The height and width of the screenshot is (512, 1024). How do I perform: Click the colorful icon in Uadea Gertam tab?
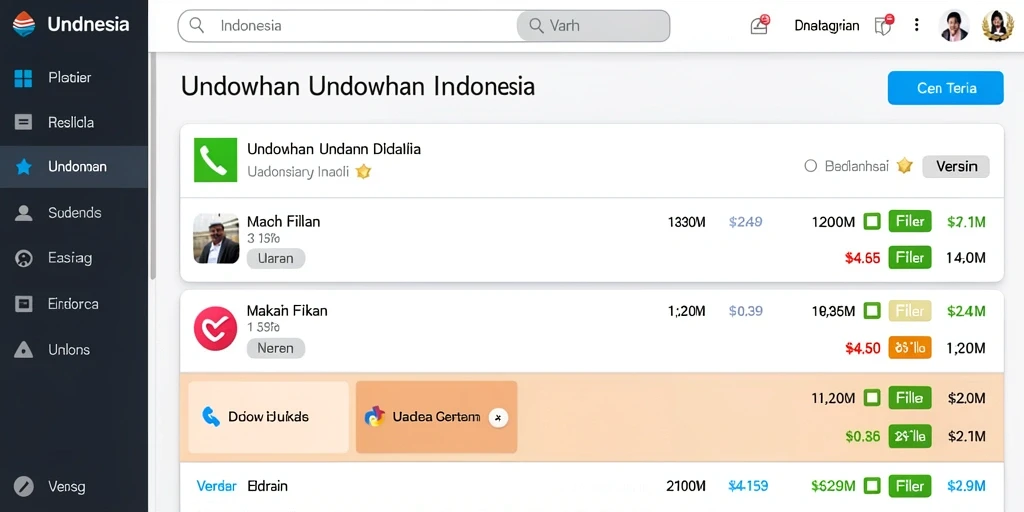point(374,416)
